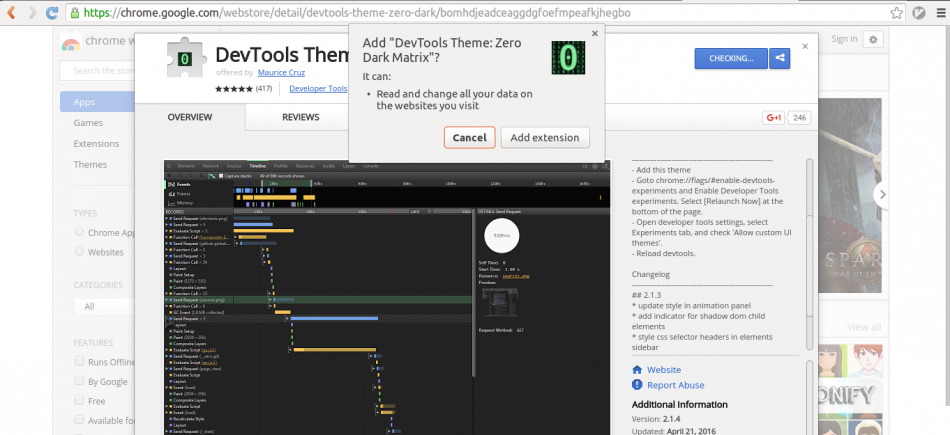Close the extension detail overlay

click(805, 46)
